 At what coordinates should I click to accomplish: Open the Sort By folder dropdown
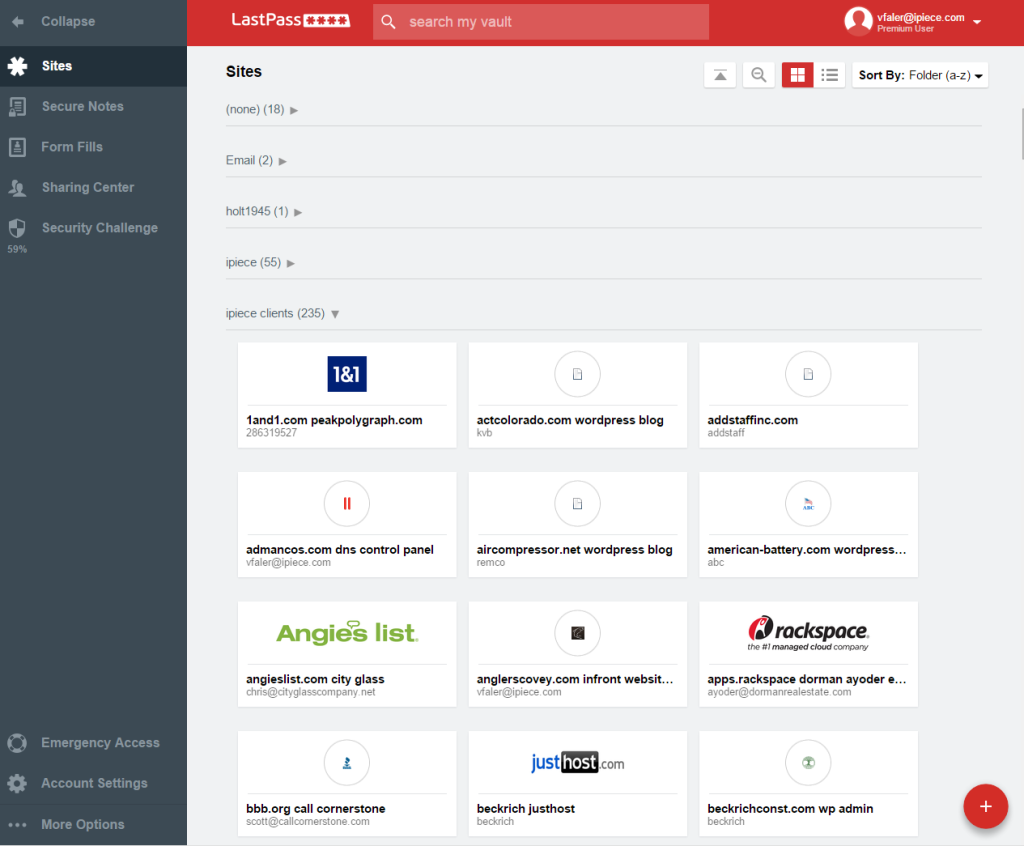(920, 75)
